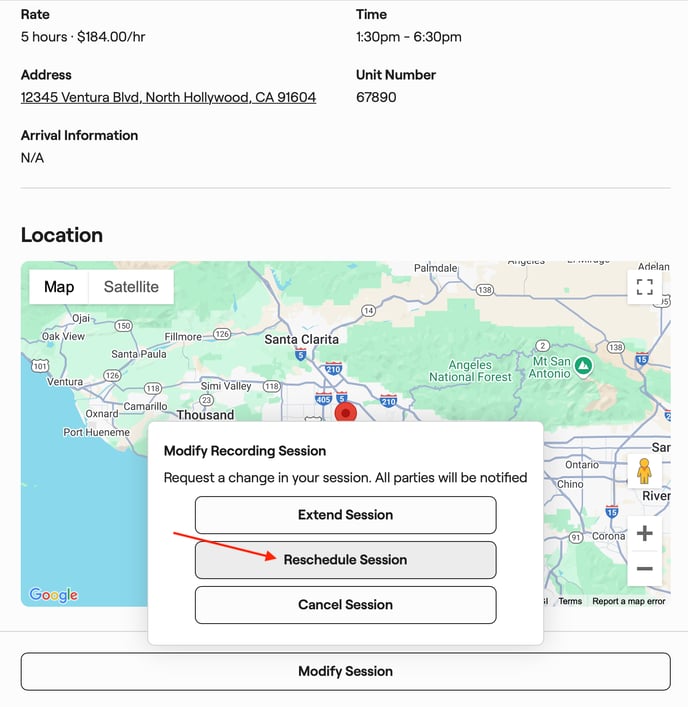
Task: Click the Street View pegman icon
Action: (x=645, y=468)
